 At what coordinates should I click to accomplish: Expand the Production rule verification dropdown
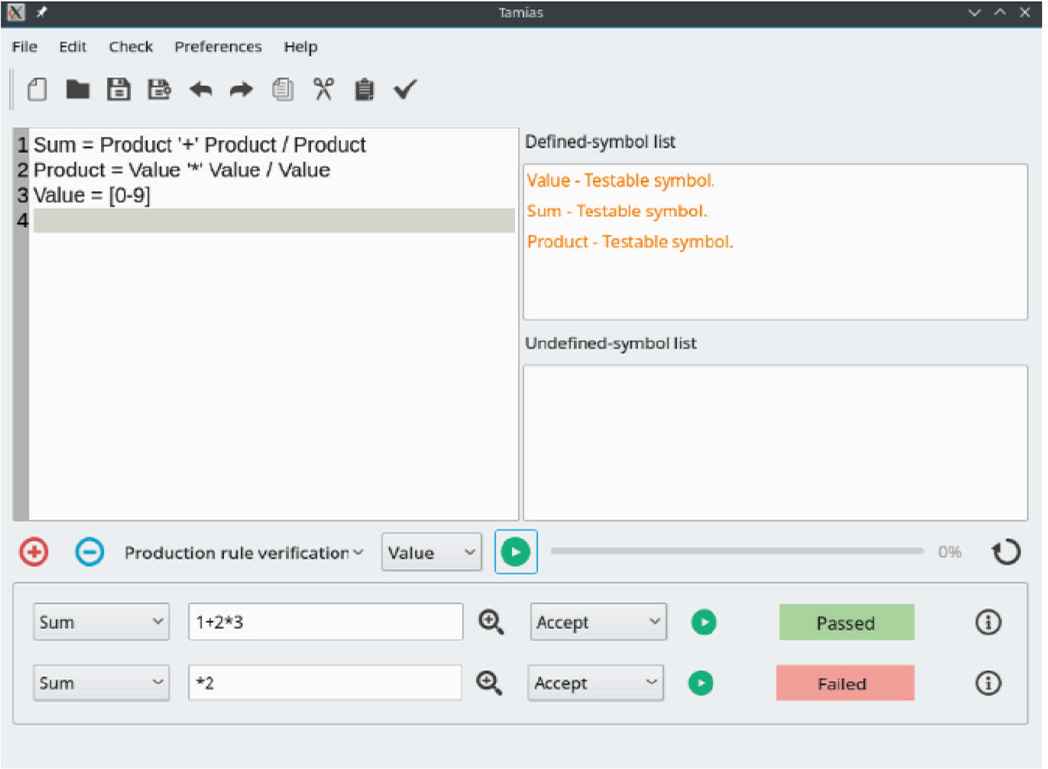point(243,552)
